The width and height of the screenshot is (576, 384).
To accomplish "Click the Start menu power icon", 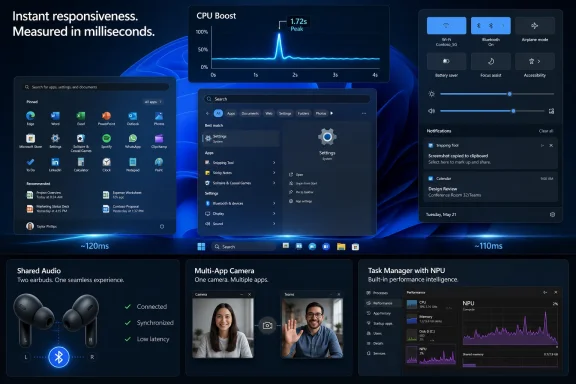I will [162, 226].
